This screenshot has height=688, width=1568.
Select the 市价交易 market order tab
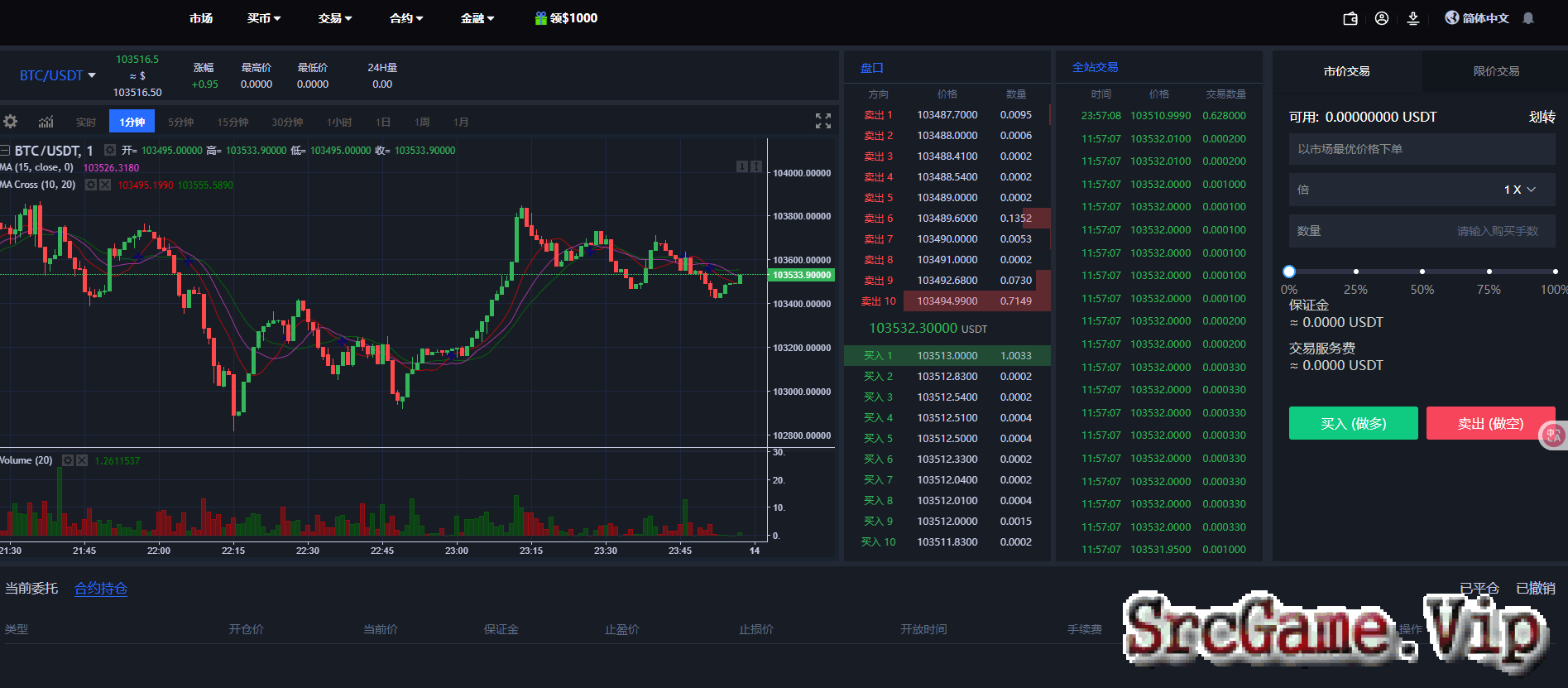pyautogui.click(x=1346, y=71)
